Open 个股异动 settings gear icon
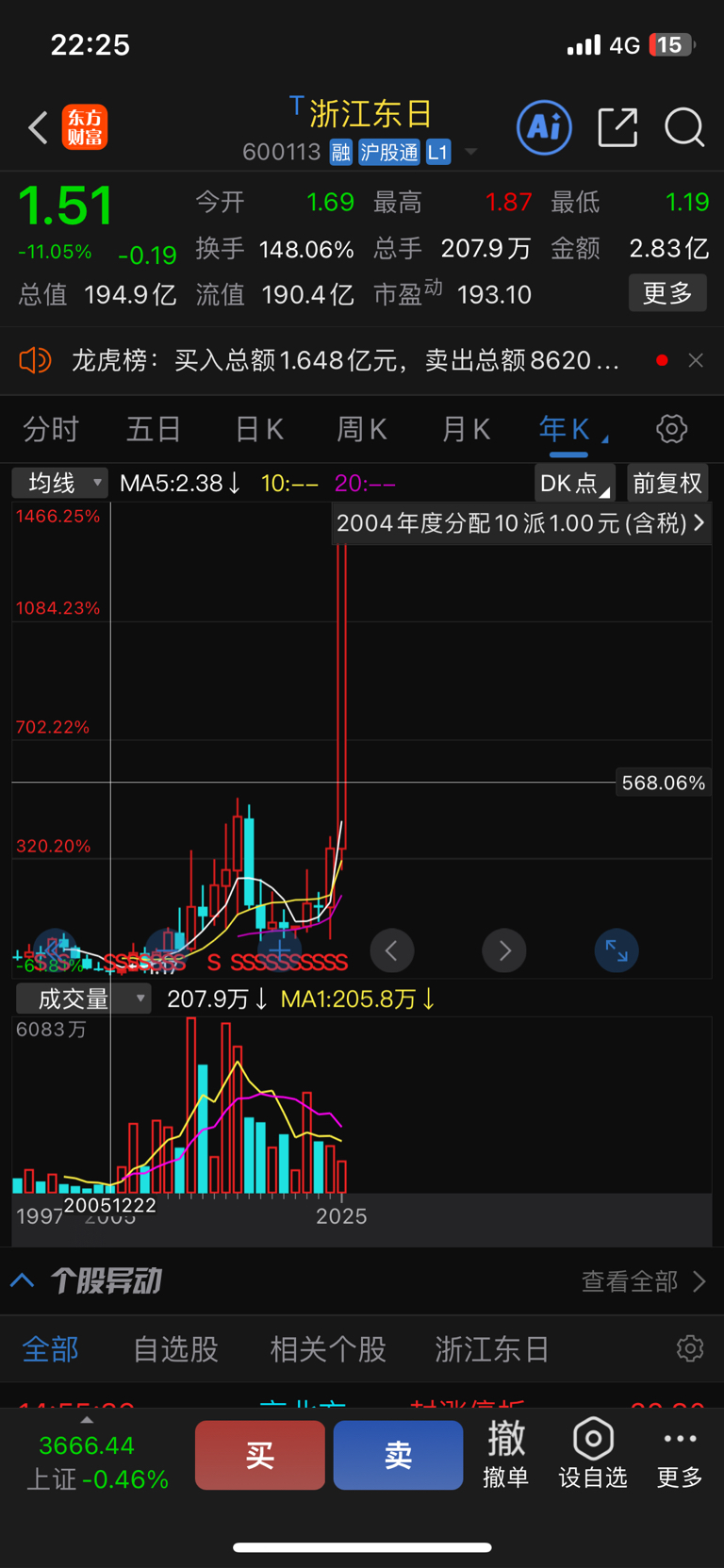 pyautogui.click(x=690, y=1348)
